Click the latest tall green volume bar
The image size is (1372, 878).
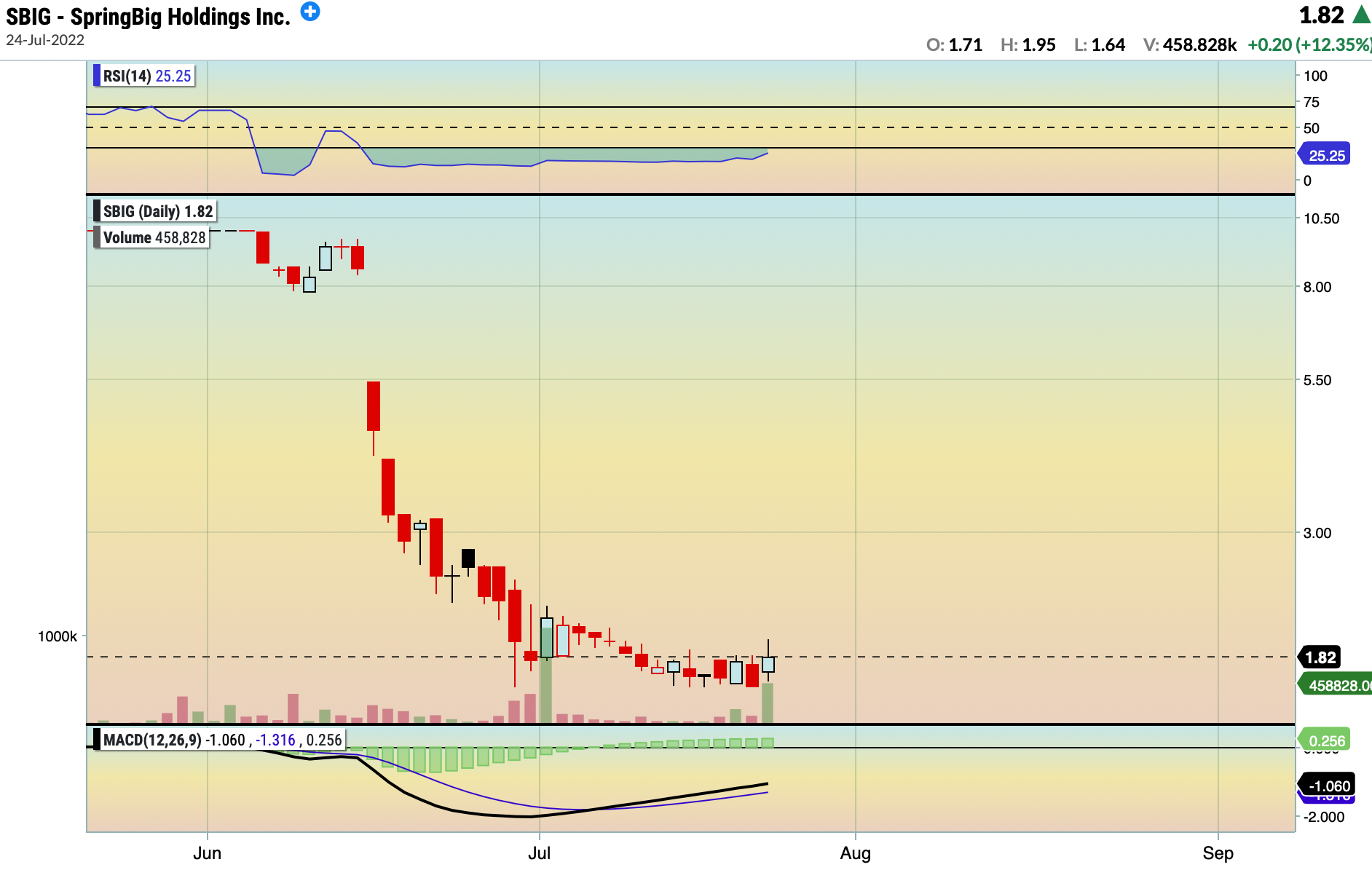point(768,703)
